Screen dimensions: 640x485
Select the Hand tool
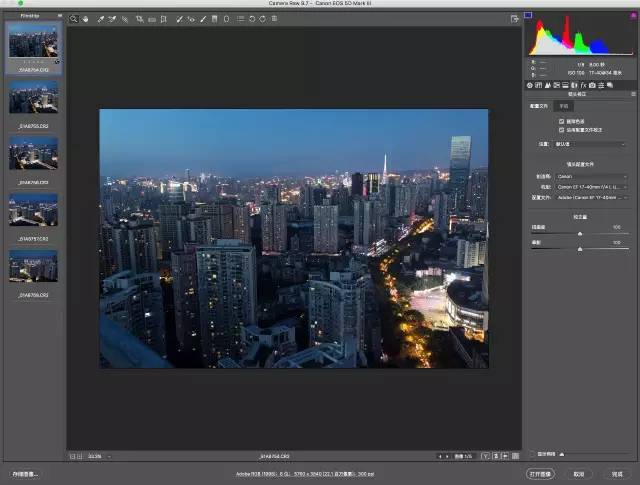(85, 19)
